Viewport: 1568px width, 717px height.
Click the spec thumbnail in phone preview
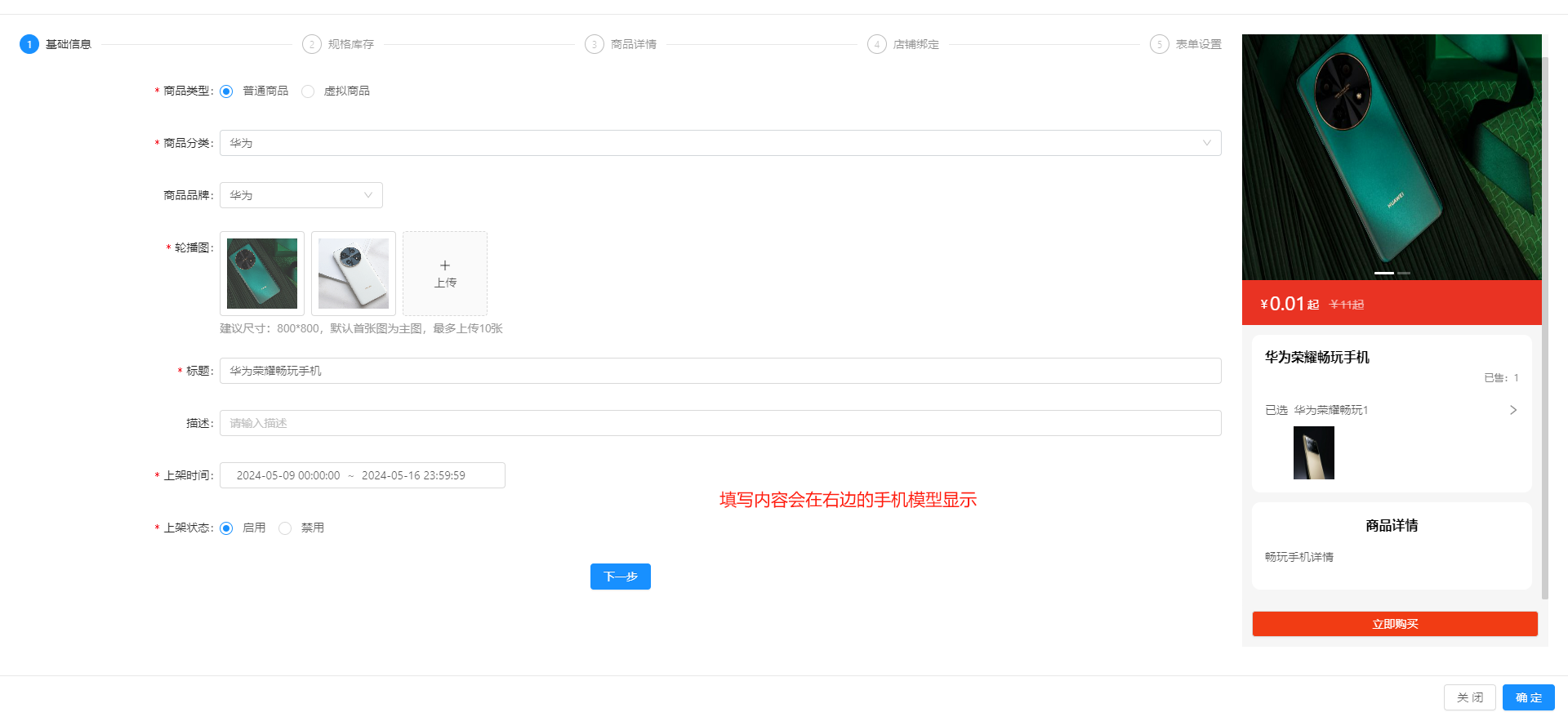click(x=1314, y=452)
